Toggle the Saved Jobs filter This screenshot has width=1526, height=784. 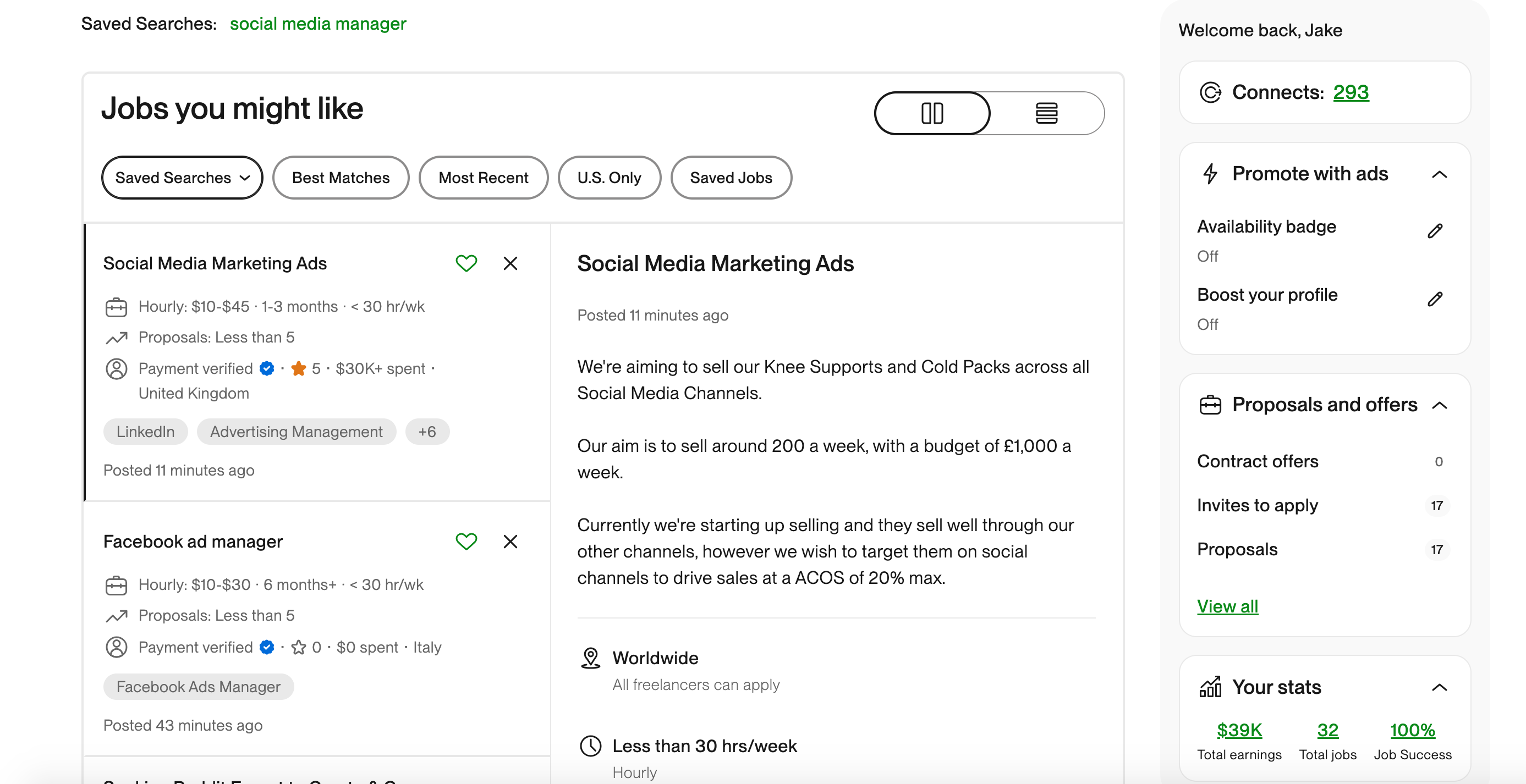pyautogui.click(x=731, y=177)
